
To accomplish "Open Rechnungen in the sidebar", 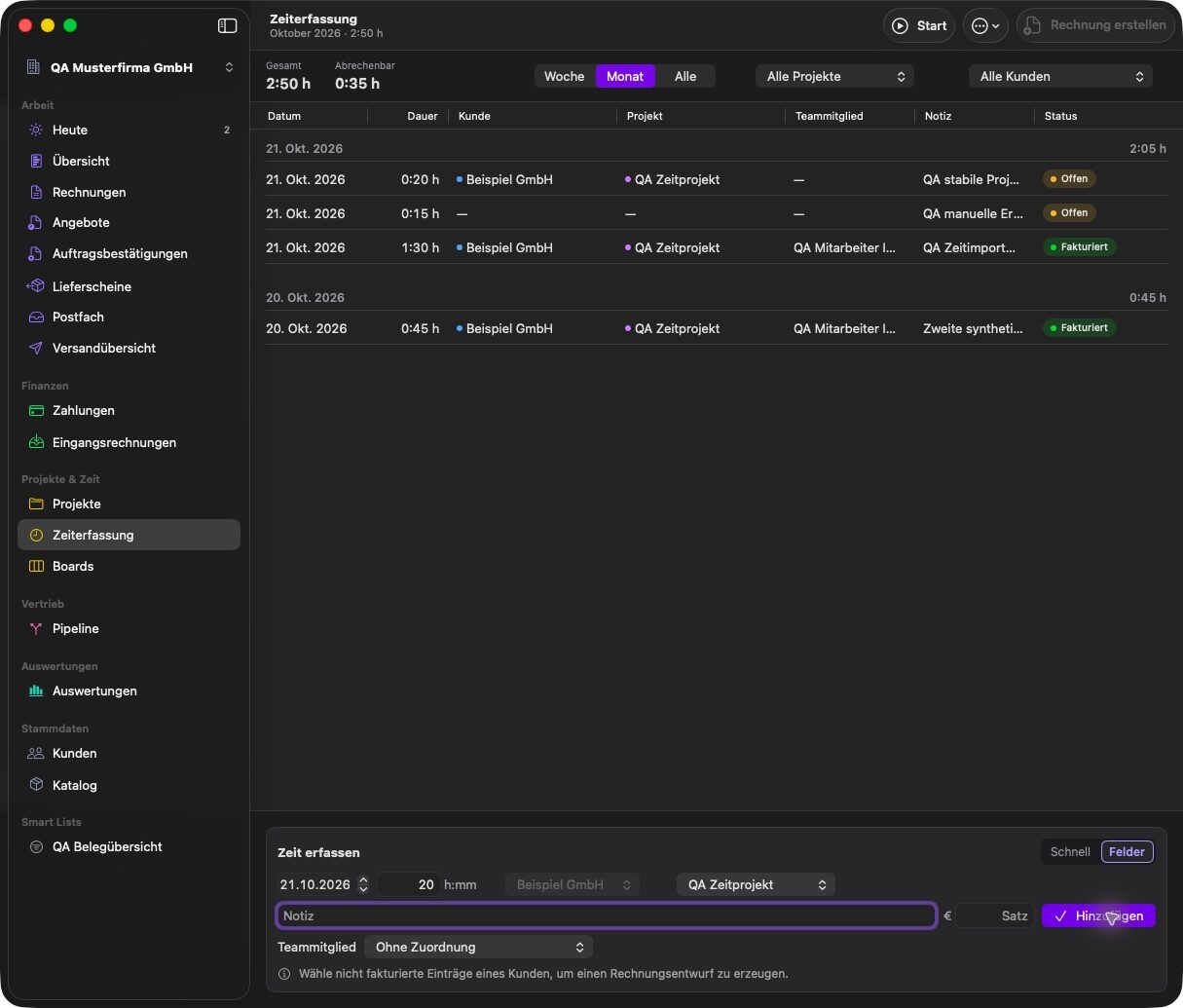I will point(129,192).
